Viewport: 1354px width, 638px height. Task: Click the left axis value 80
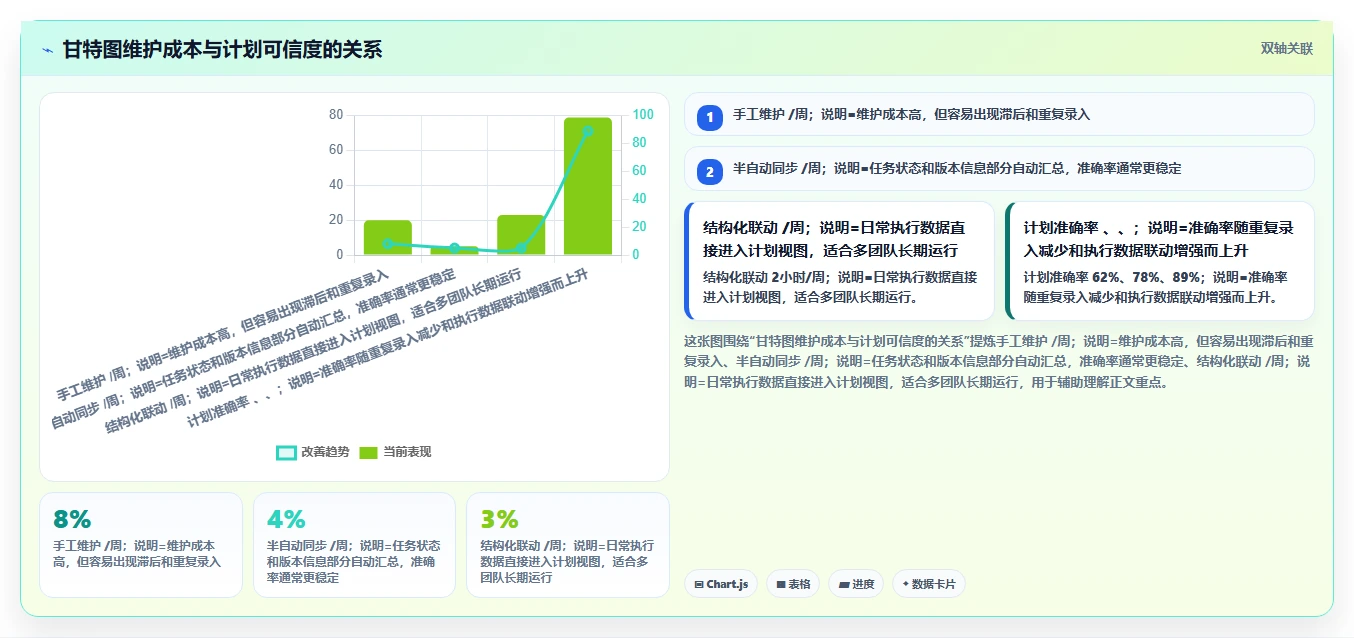click(335, 115)
